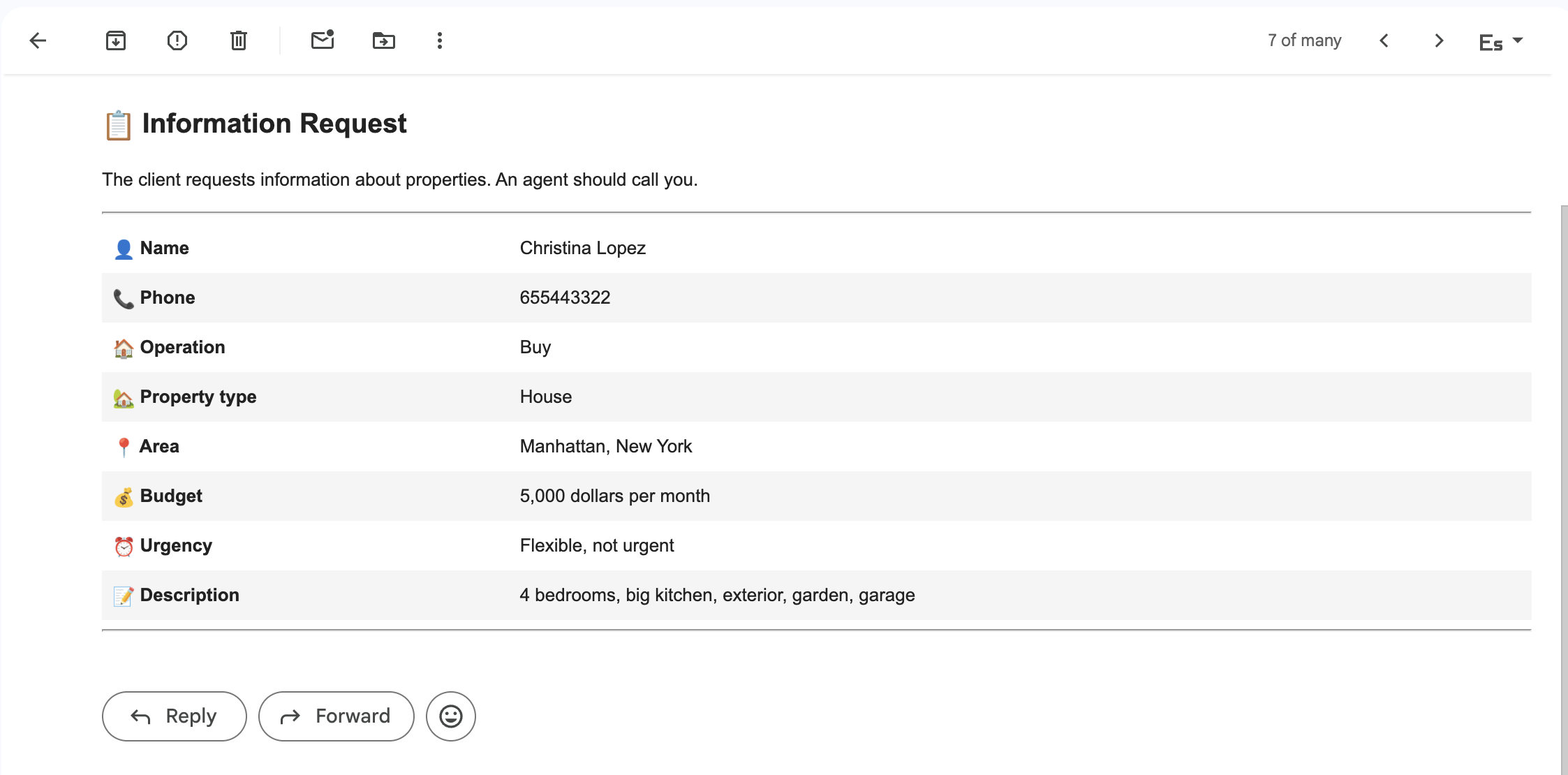Open the Move to folder icon
The height and width of the screenshot is (775, 1568).
tap(384, 40)
